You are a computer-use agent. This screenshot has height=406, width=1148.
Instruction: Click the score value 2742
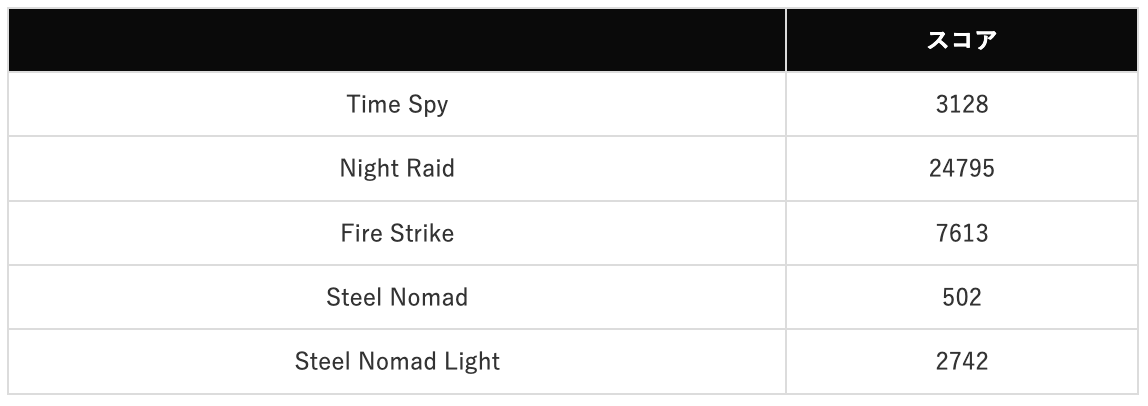click(x=961, y=361)
